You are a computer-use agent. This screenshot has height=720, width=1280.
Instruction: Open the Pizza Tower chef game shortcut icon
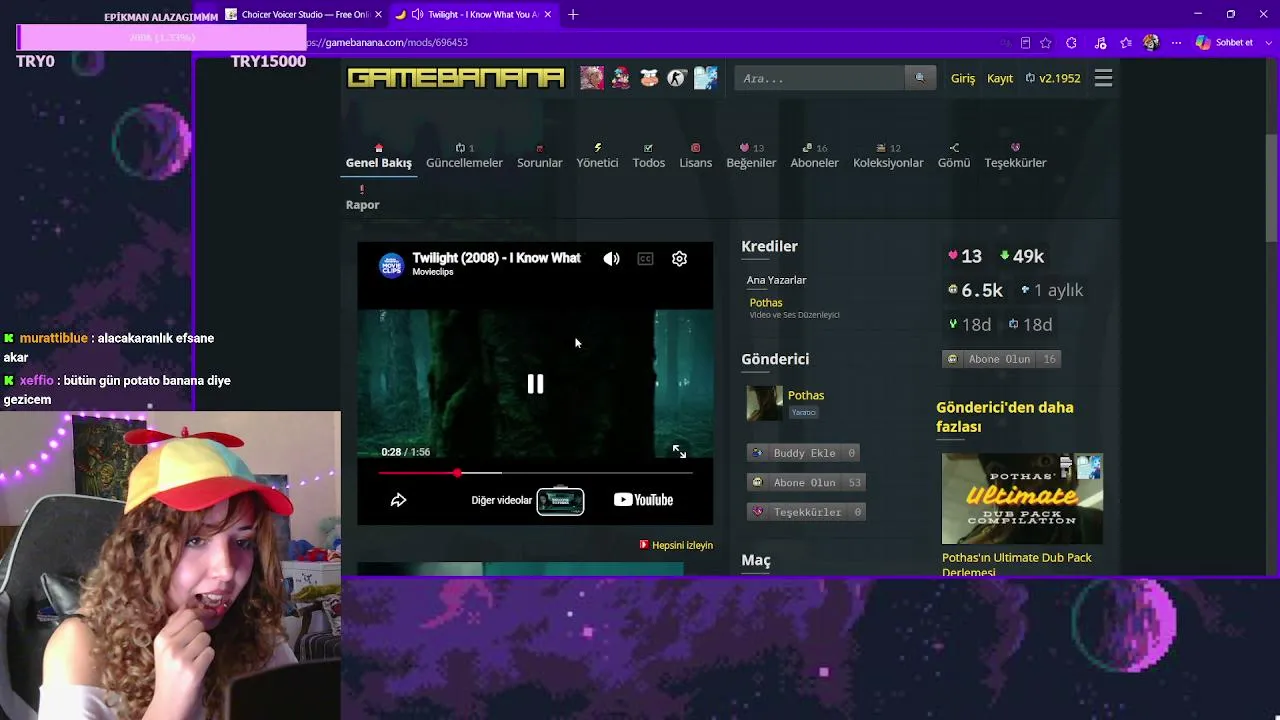coord(649,78)
